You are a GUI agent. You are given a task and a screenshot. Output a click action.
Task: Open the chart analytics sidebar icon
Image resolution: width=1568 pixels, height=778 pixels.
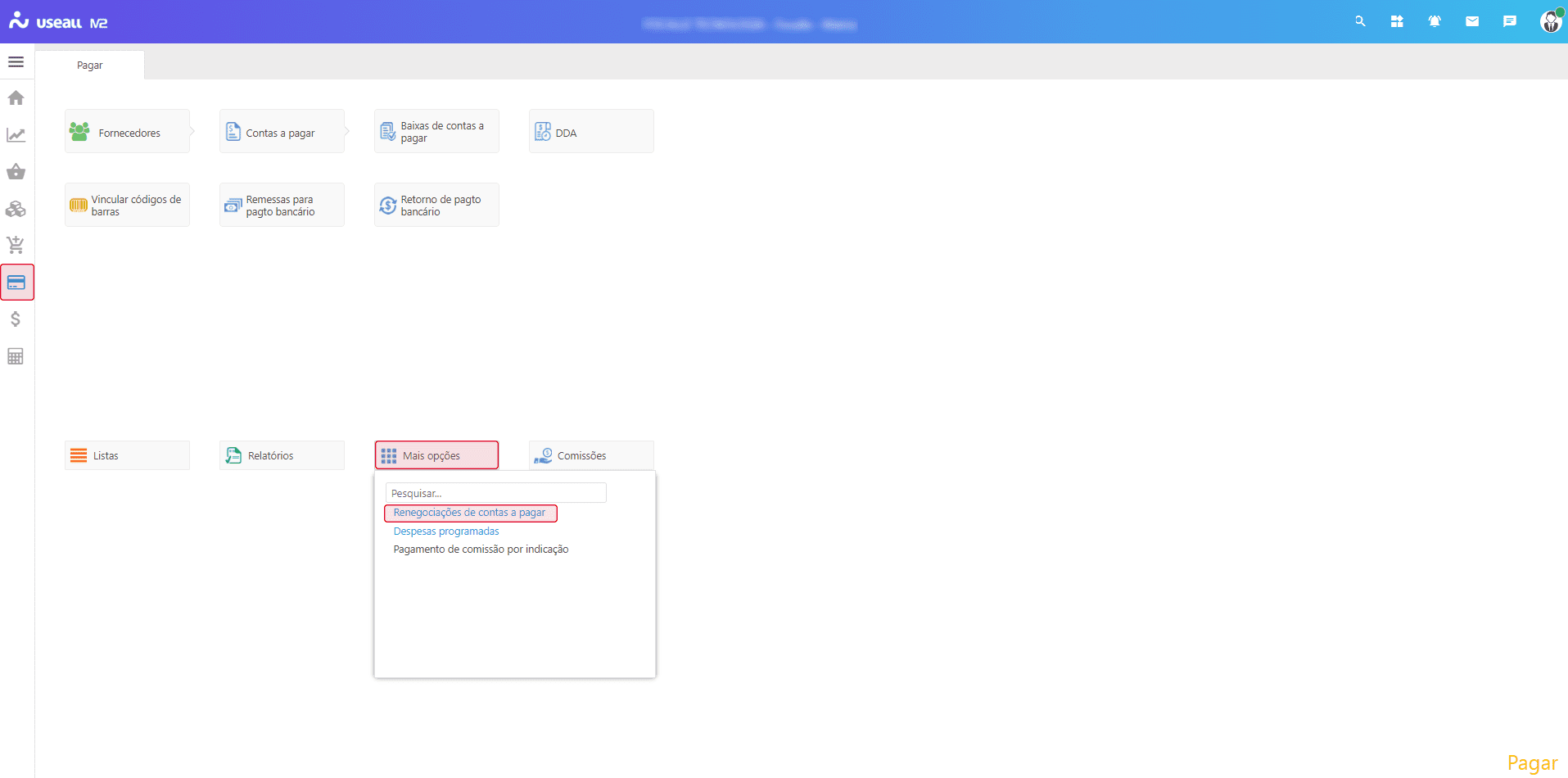point(16,135)
